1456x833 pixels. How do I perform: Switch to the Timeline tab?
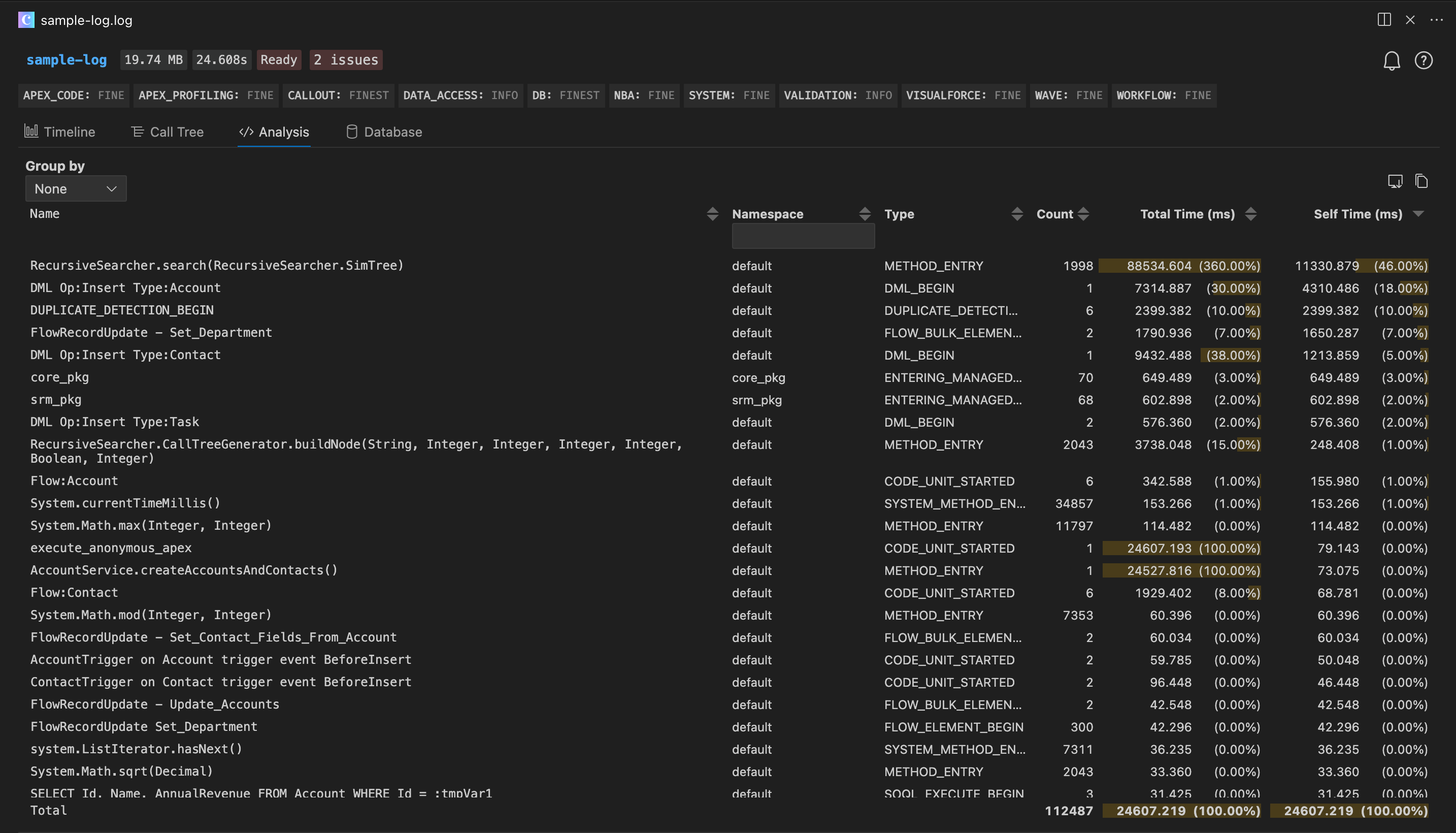pos(60,132)
